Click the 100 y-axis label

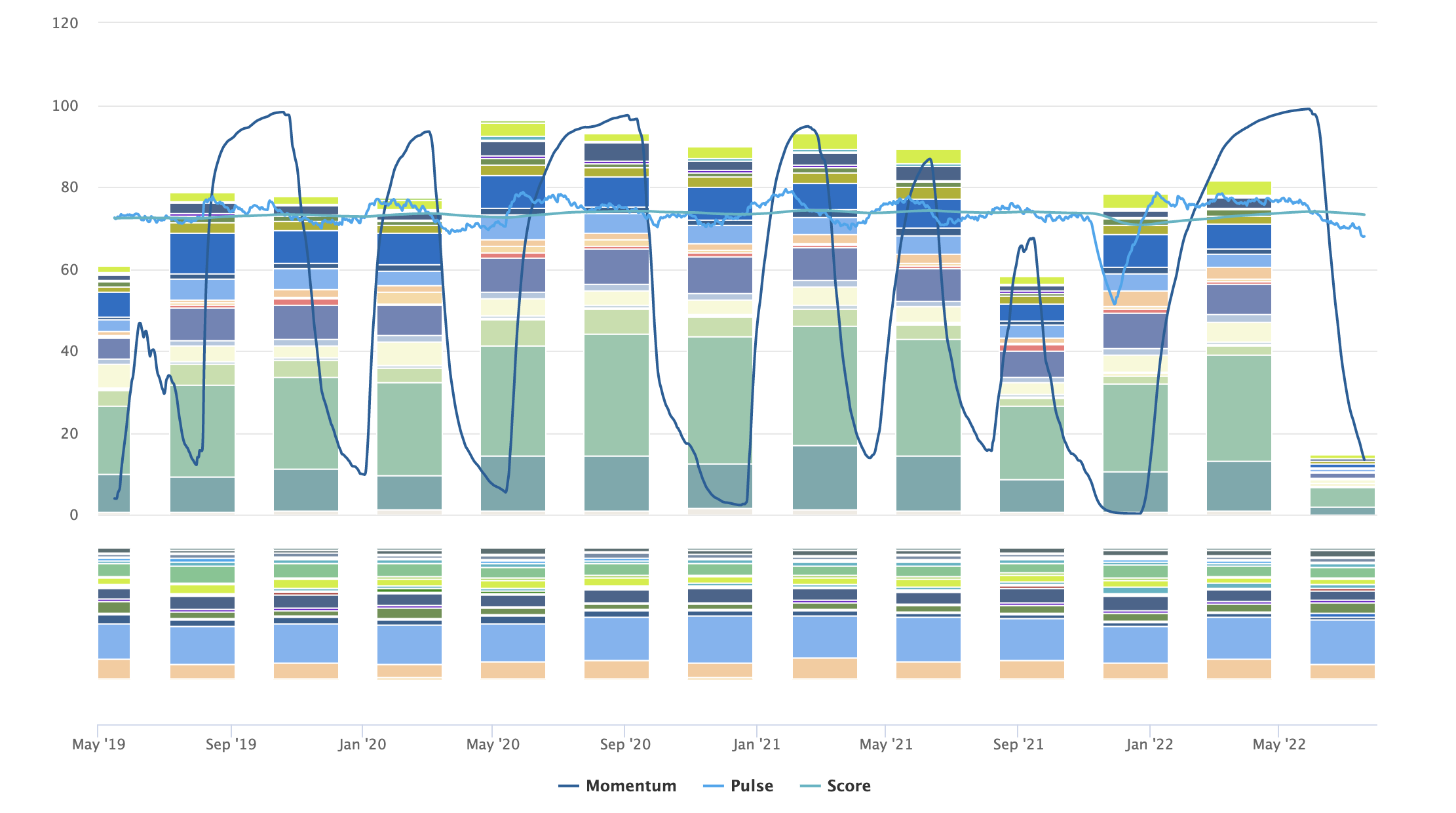coord(65,106)
